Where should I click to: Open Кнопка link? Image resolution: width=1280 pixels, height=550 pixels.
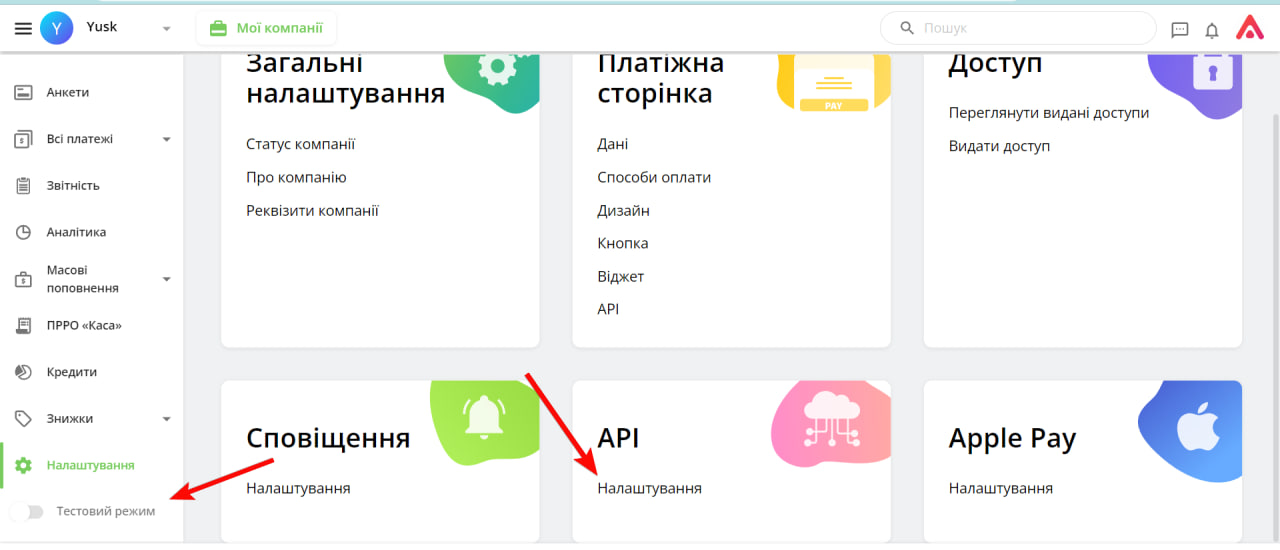click(623, 243)
